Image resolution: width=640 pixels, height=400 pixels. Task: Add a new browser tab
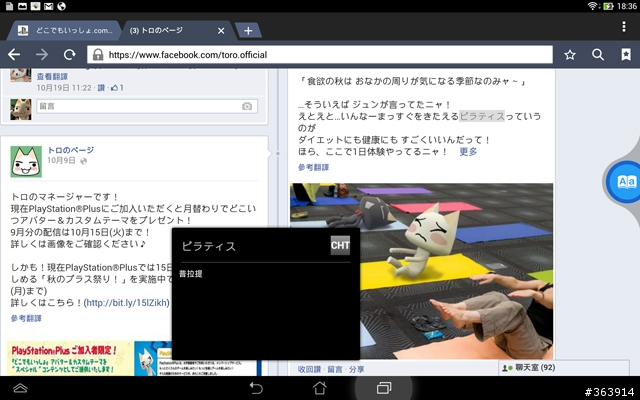pos(248,31)
